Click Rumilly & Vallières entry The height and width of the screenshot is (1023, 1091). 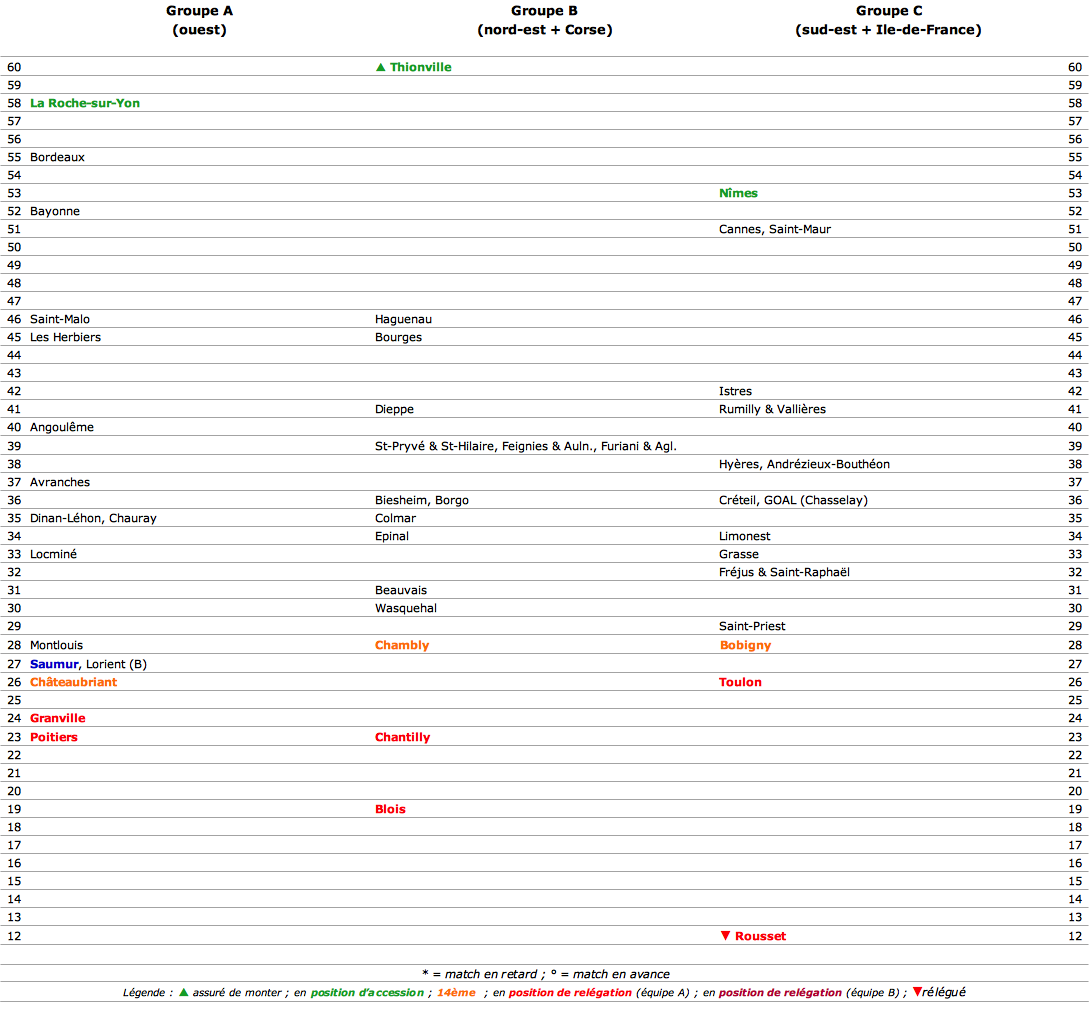pyautogui.click(x=772, y=410)
